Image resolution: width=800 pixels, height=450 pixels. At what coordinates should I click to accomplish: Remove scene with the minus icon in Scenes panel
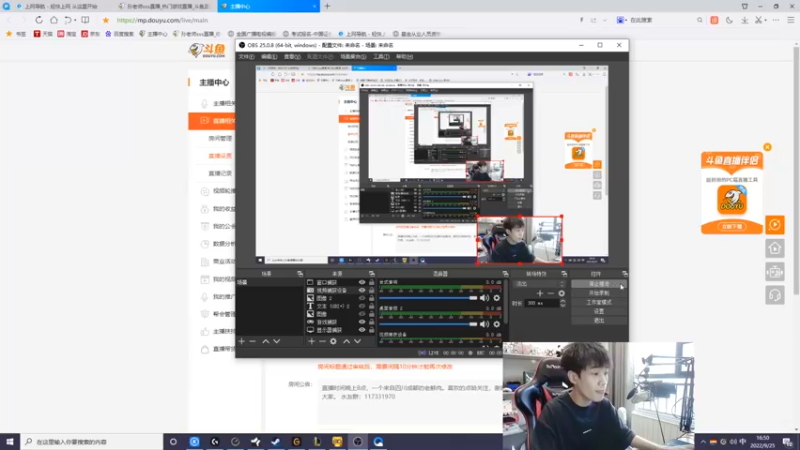[x=253, y=341]
